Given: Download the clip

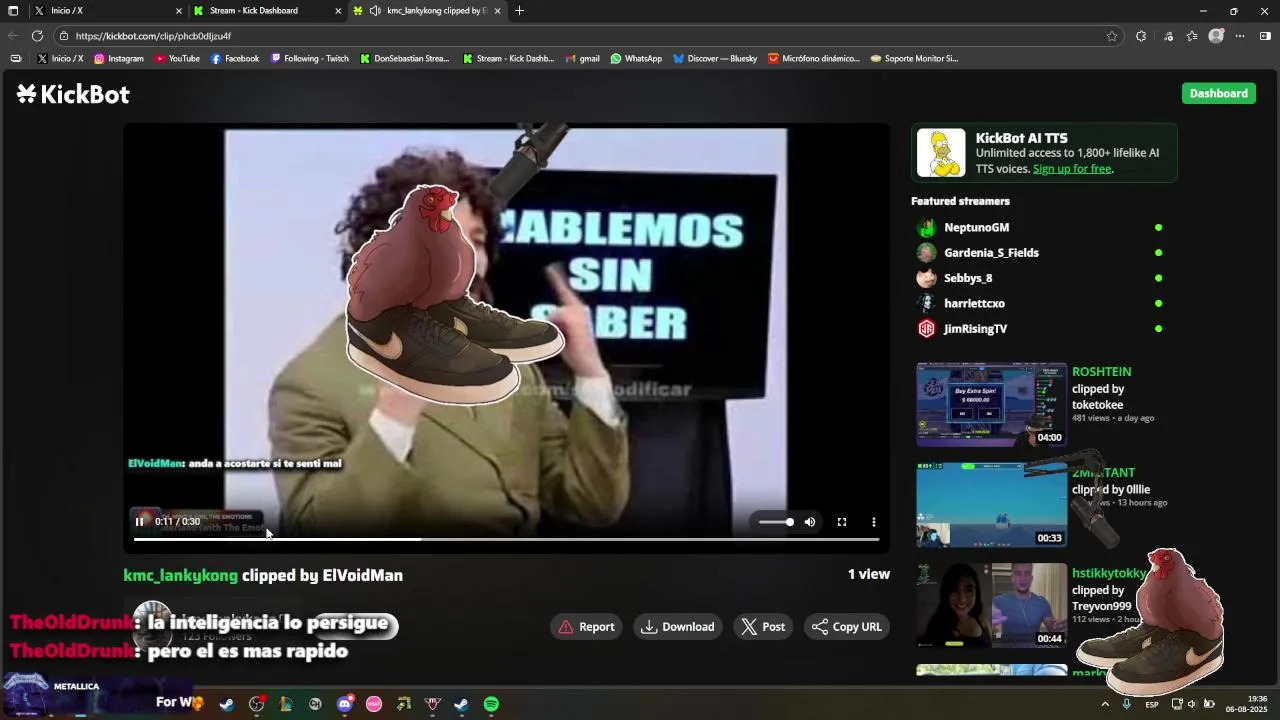Looking at the screenshot, I should pyautogui.click(x=678, y=627).
